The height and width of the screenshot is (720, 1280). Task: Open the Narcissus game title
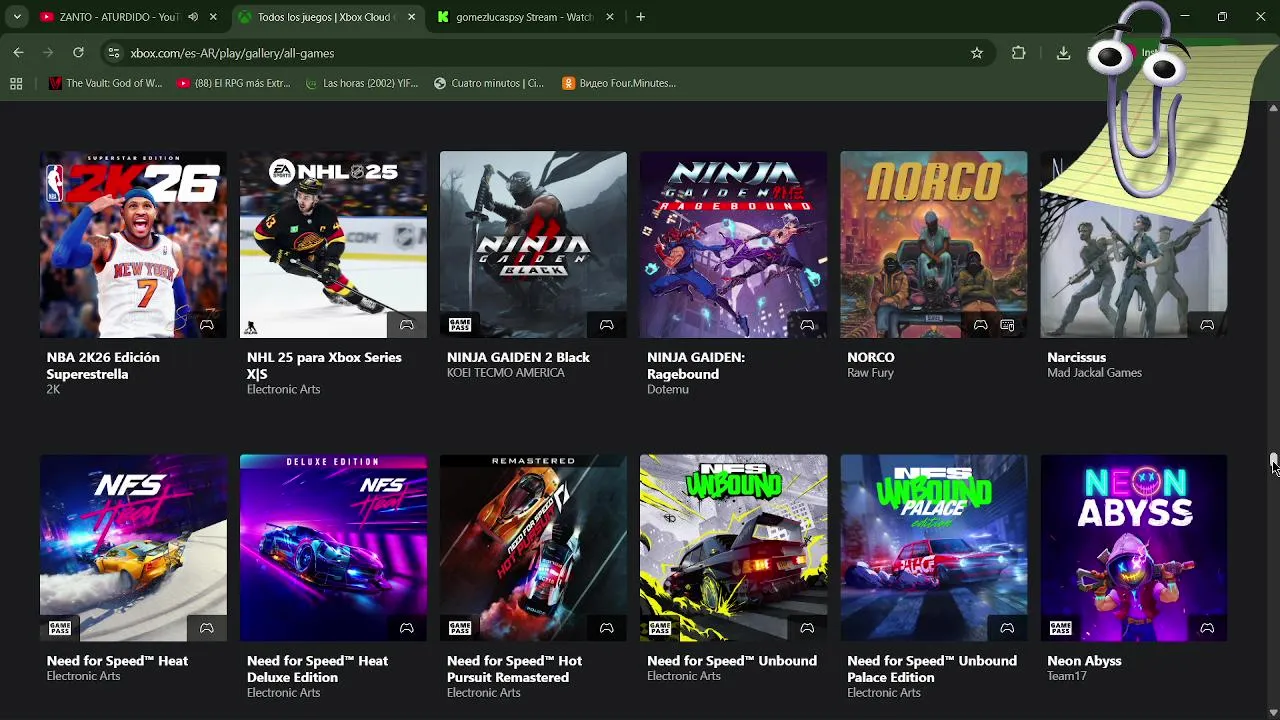click(1076, 358)
